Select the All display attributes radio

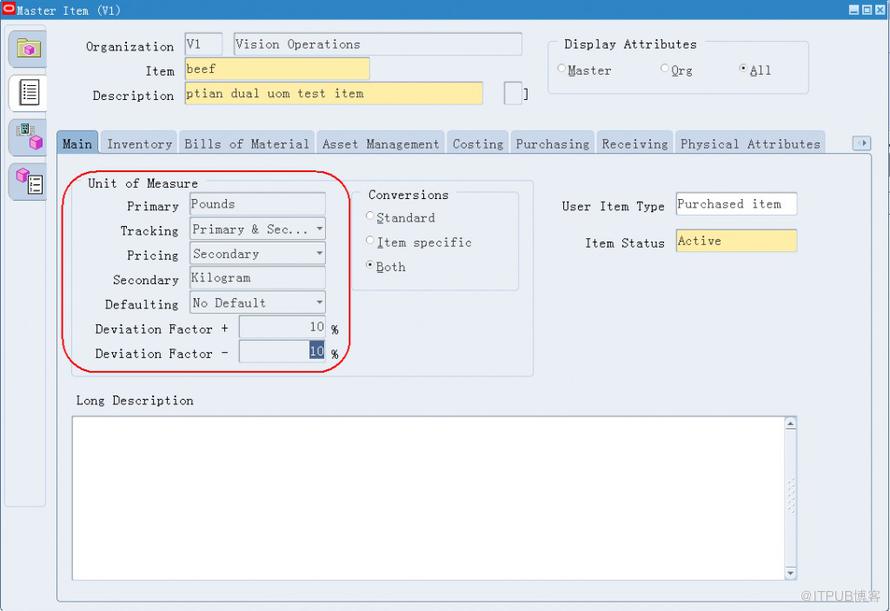pos(743,69)
